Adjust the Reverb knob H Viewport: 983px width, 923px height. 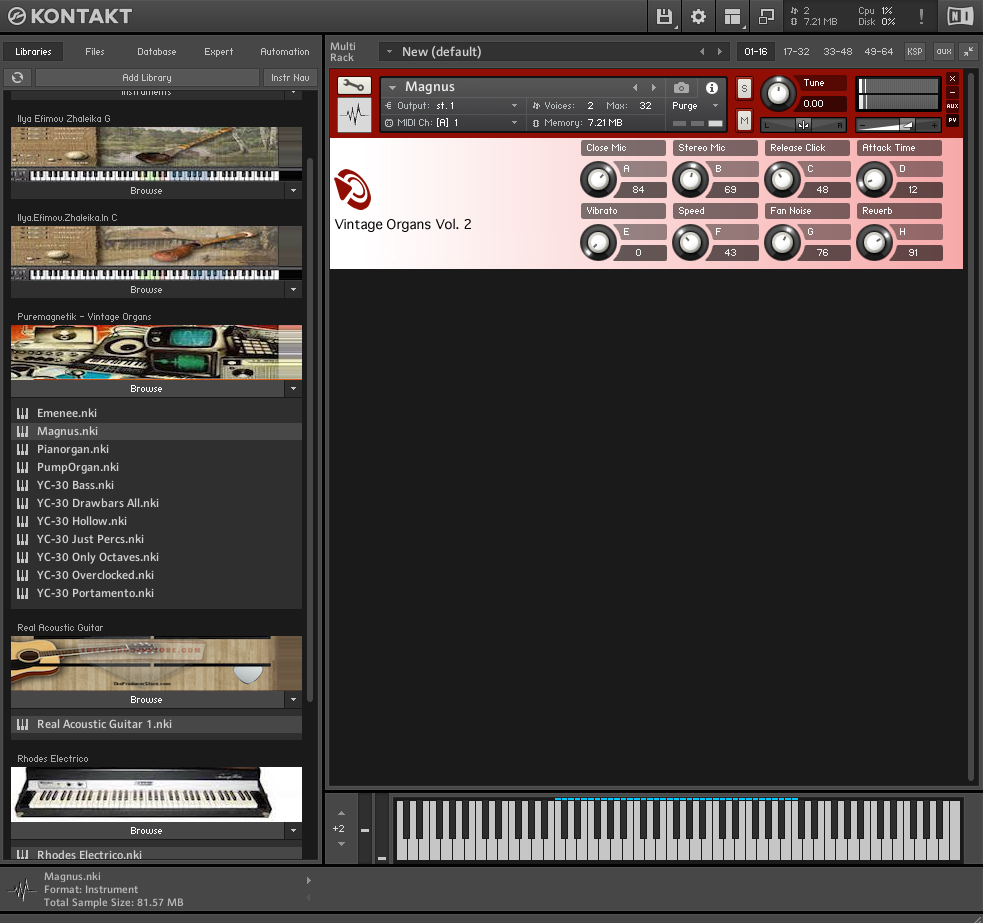pos(875,243)
